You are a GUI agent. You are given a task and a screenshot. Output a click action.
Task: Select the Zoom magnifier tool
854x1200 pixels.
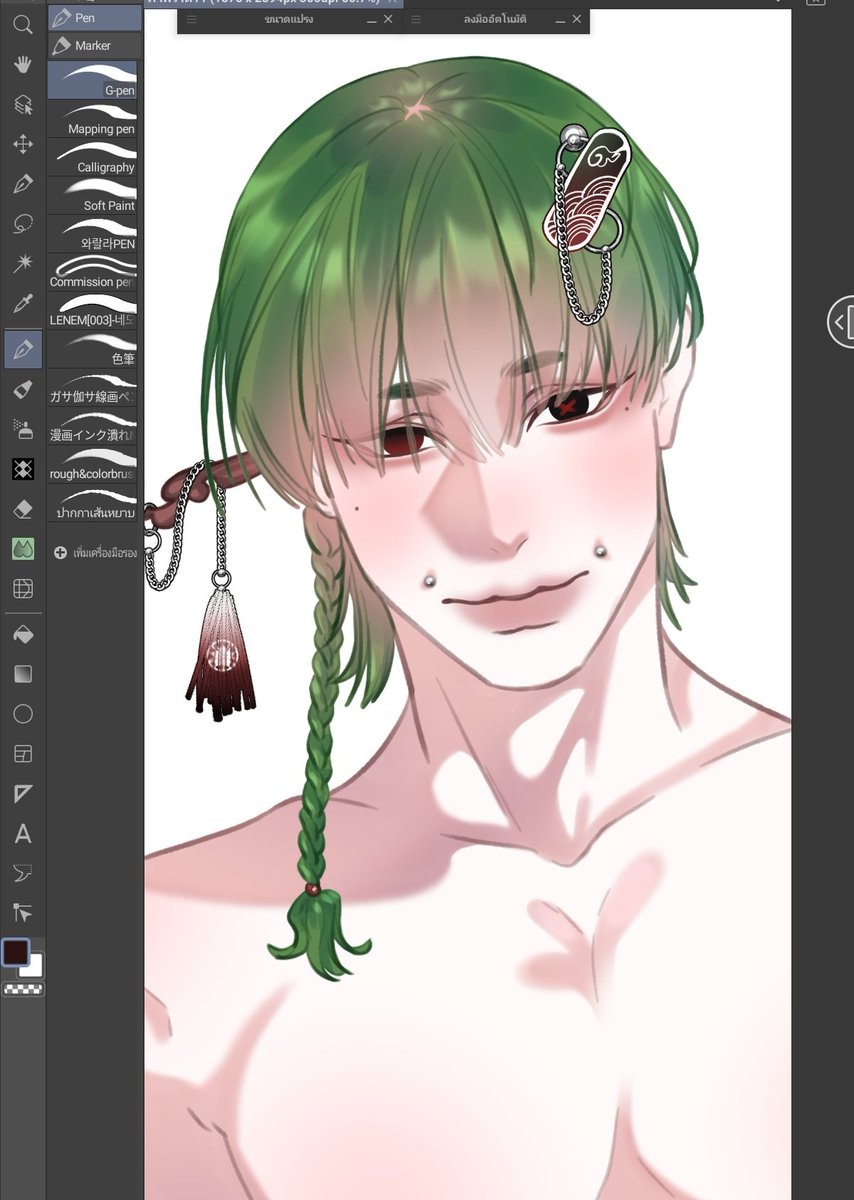click(22, 26)
